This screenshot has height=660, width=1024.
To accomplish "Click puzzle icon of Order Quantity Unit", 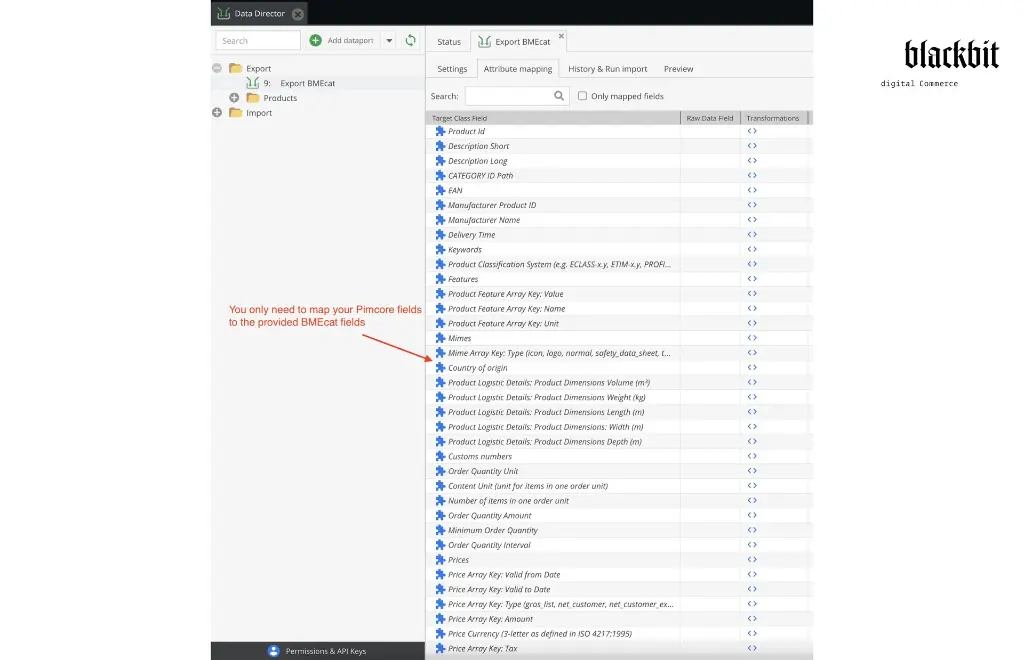I will tap(440, 471).
